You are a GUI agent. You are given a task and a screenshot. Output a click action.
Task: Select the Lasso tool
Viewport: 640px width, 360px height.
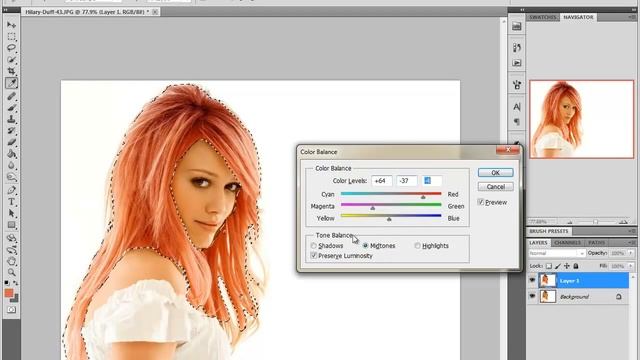point(11,48)
